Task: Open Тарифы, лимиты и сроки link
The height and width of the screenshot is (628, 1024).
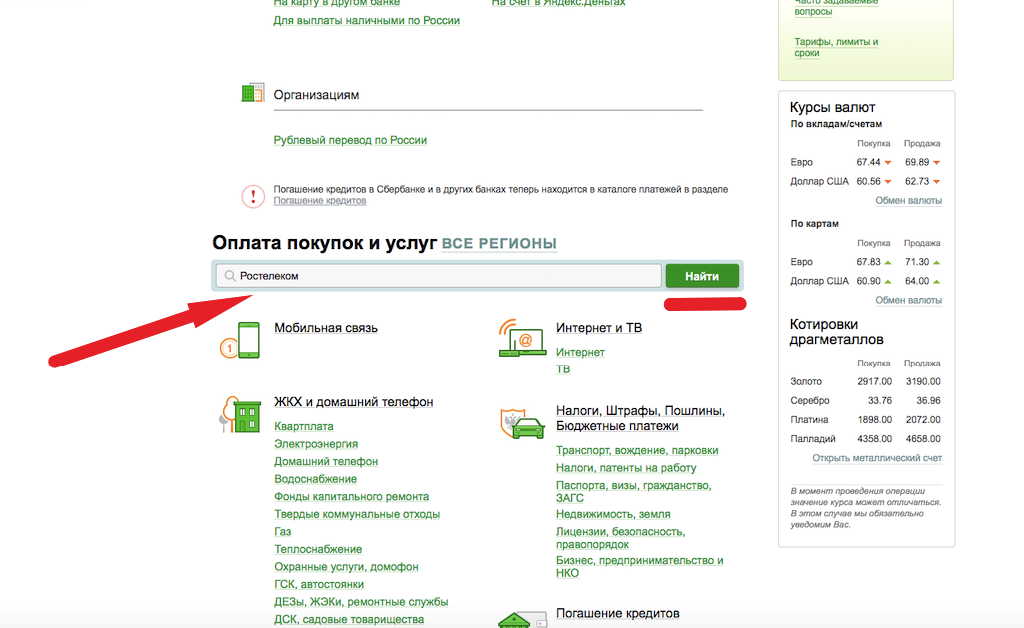Action: 836,47
